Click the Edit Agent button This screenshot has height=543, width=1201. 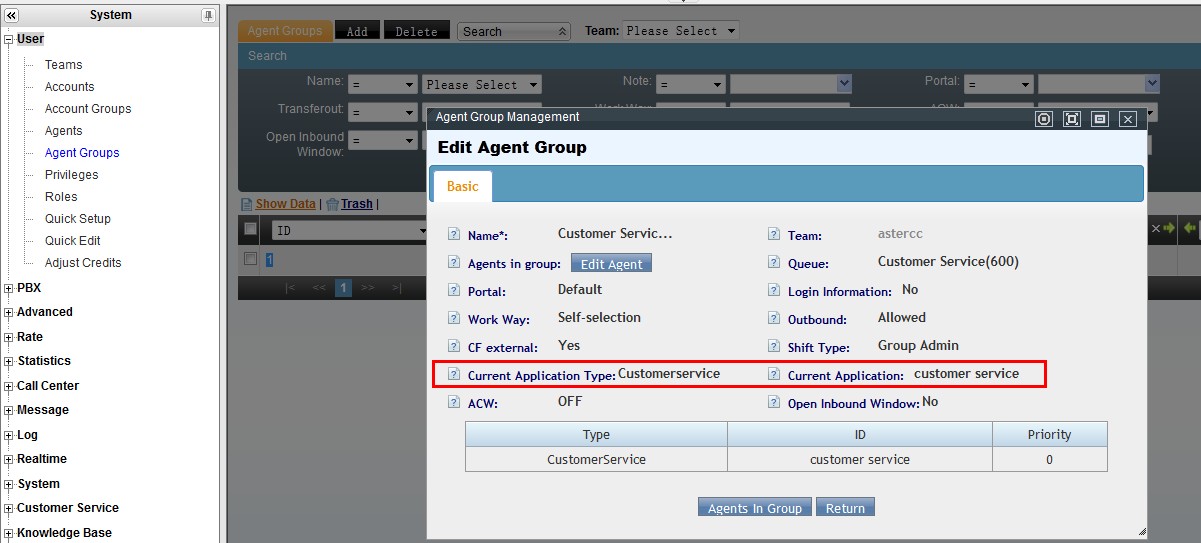(x=611, y=263)
